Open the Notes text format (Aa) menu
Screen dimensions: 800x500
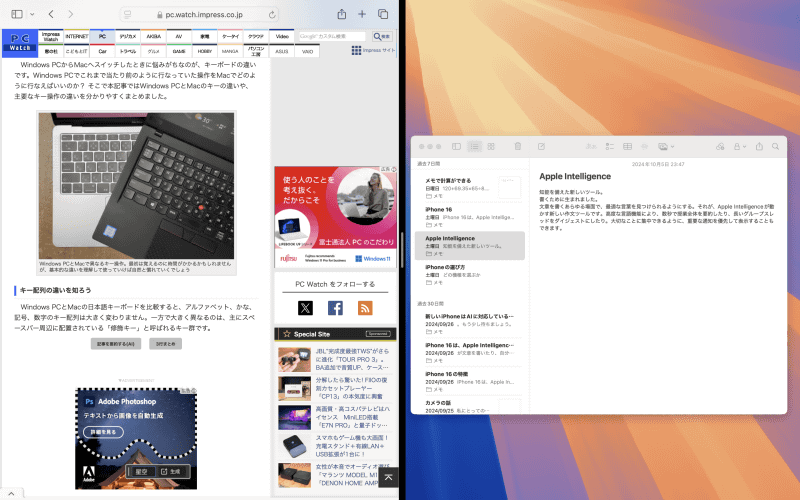(591, 146)
